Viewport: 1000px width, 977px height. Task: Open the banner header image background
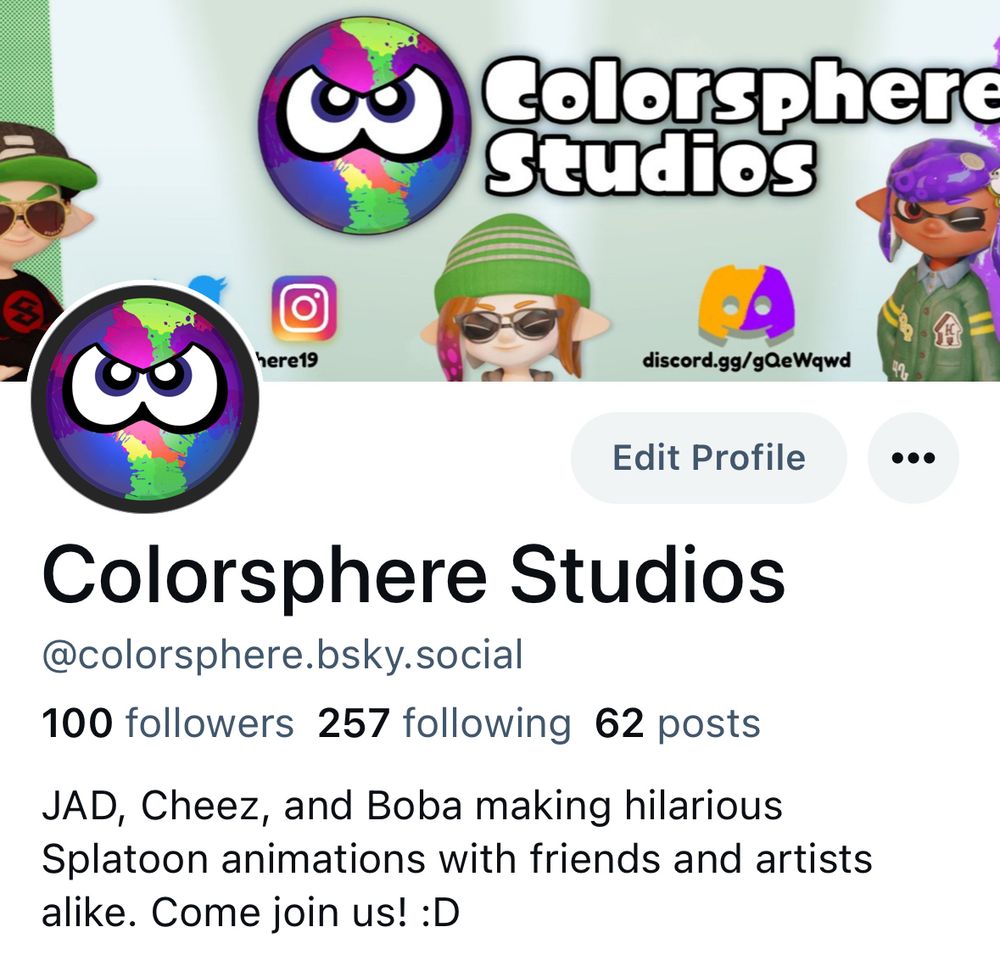500,191
